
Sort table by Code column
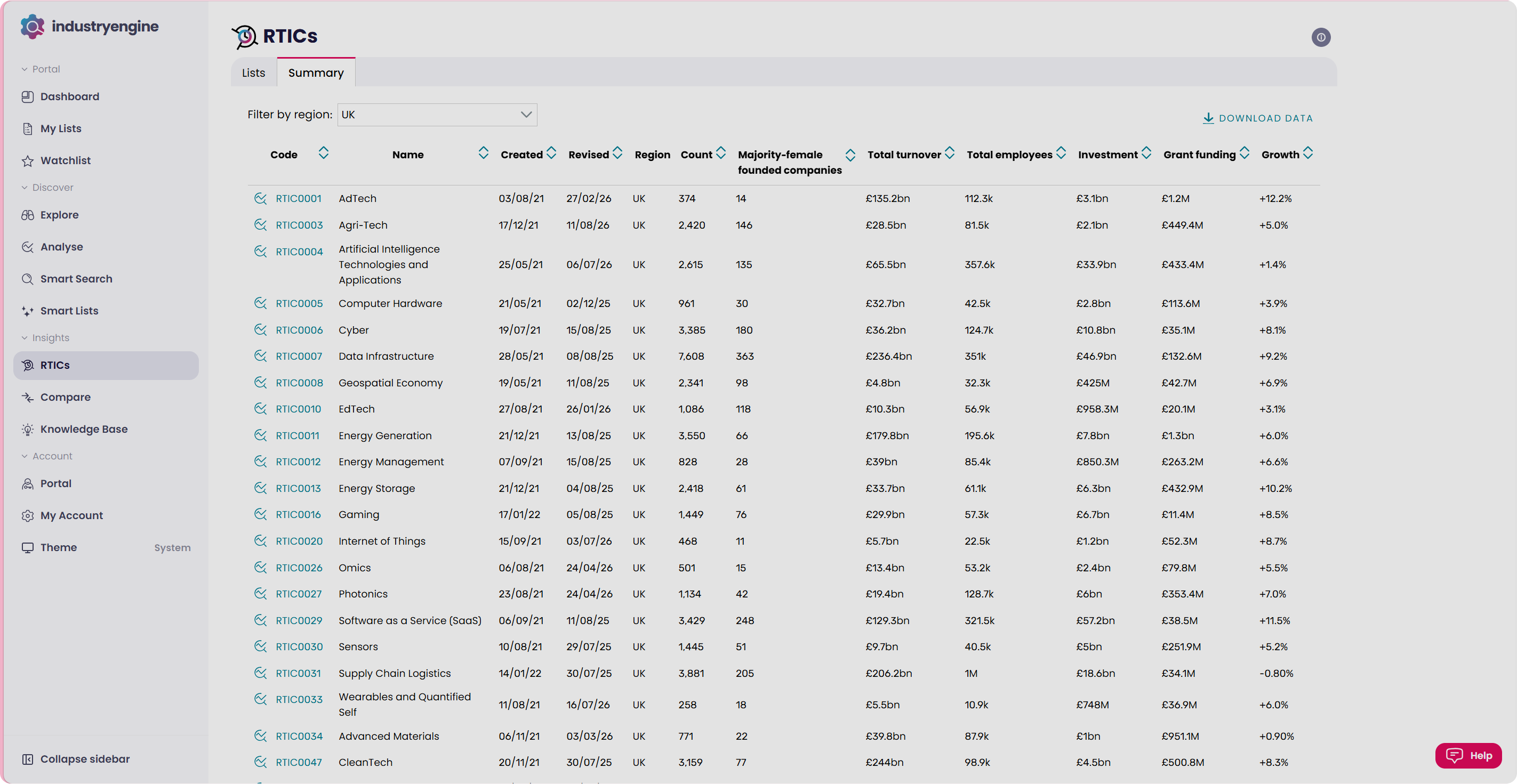pos(323,153)
